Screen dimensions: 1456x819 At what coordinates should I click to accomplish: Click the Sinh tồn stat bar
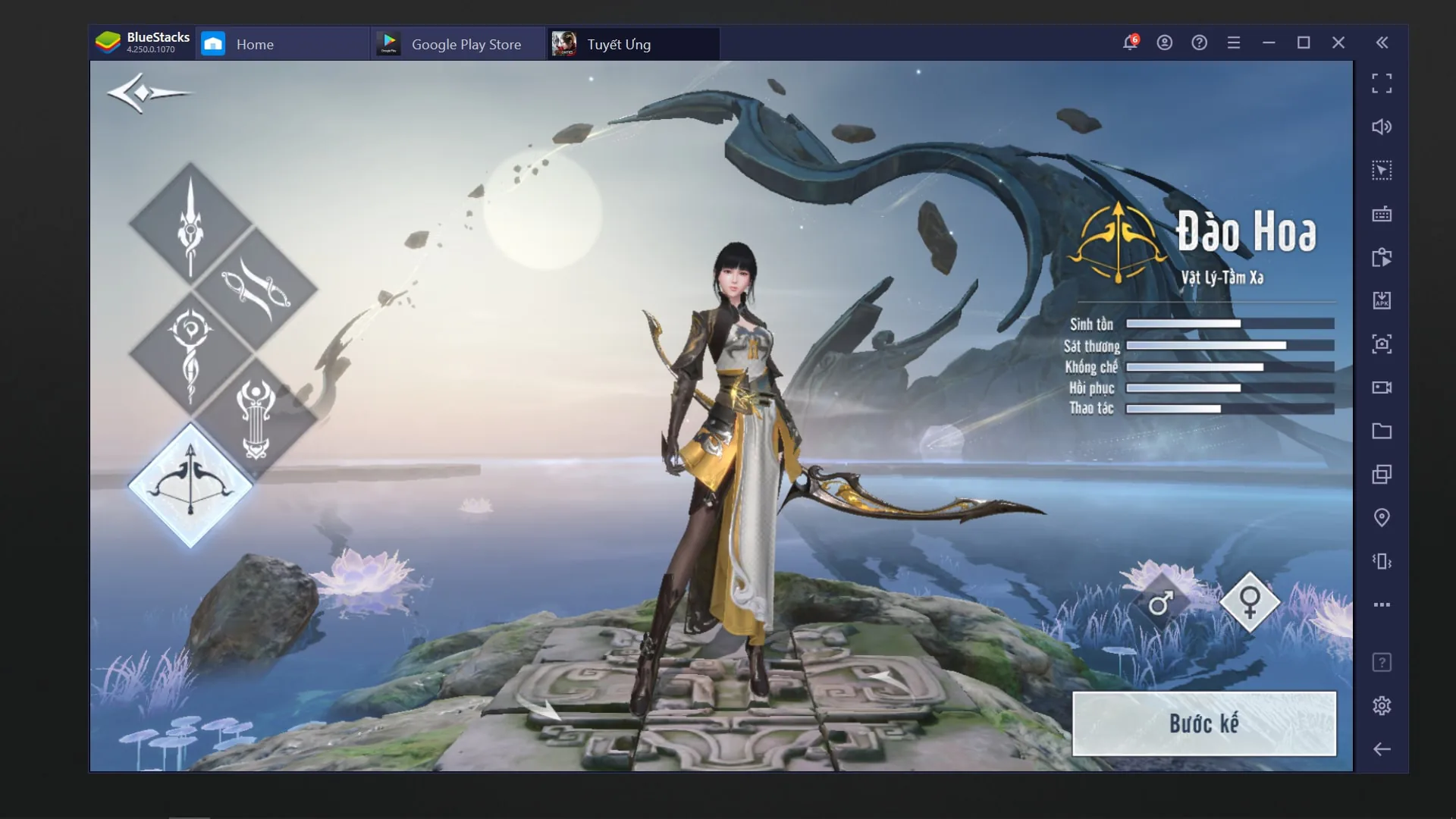click(x=1230, y=324)
